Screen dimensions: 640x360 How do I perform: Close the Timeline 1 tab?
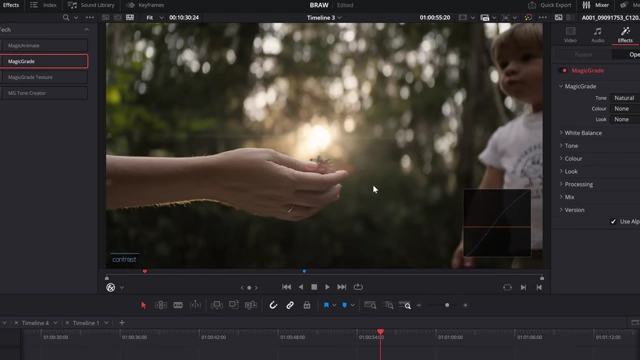[x=67, y=323]
